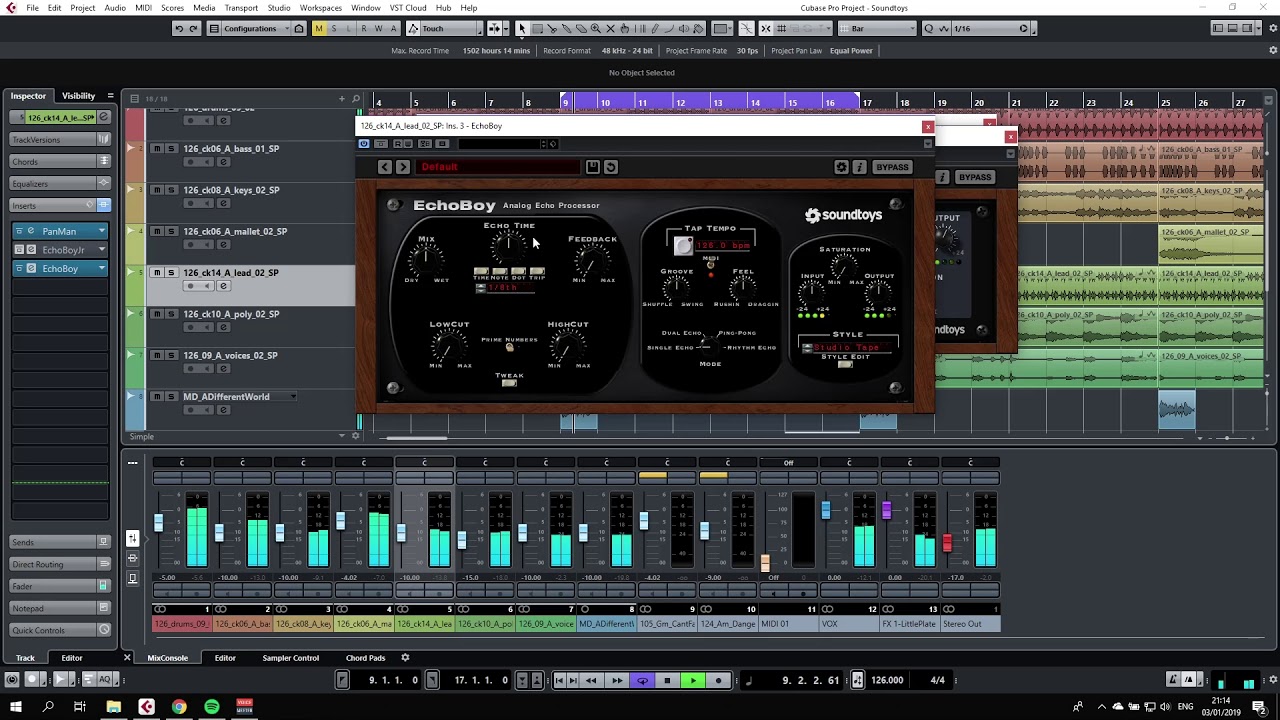Open the Bar snap type dropdown
This screenshot has width=1280, height=720.
875,29
